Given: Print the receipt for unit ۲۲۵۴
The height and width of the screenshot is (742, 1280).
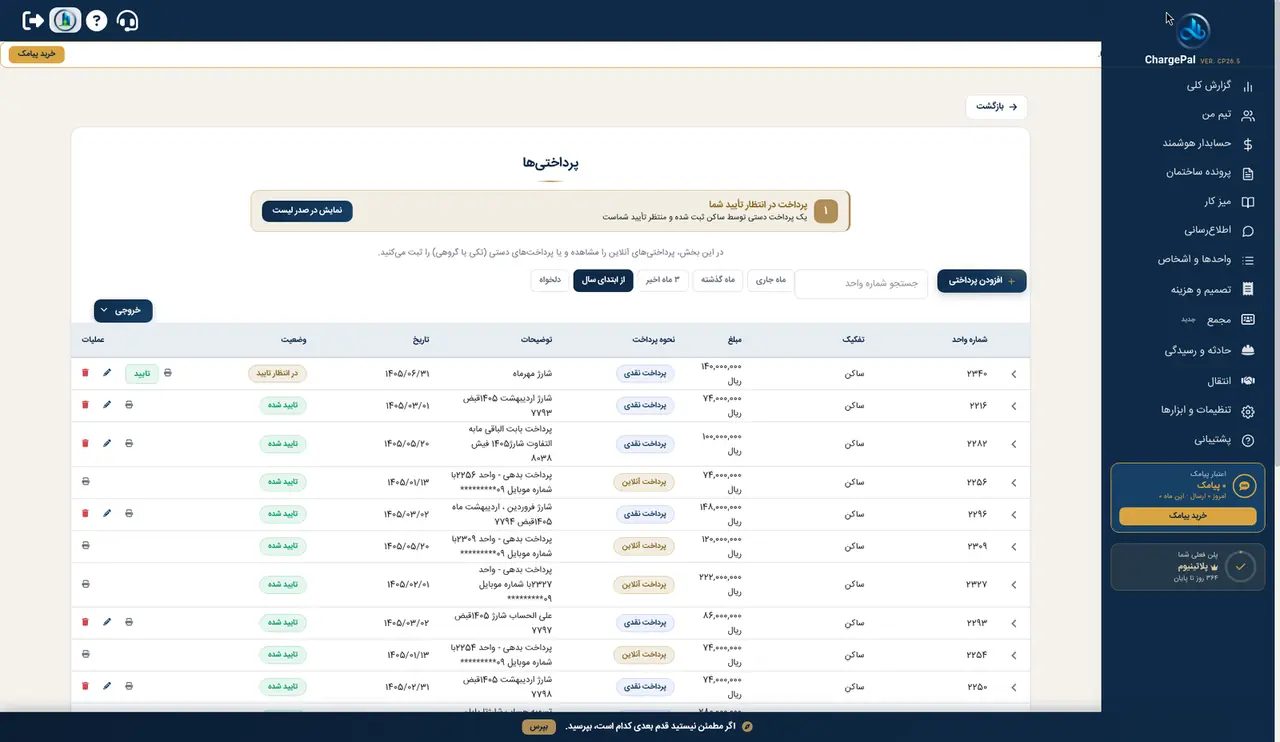Looking at the screenshot, I should click(x=85, y=654).
